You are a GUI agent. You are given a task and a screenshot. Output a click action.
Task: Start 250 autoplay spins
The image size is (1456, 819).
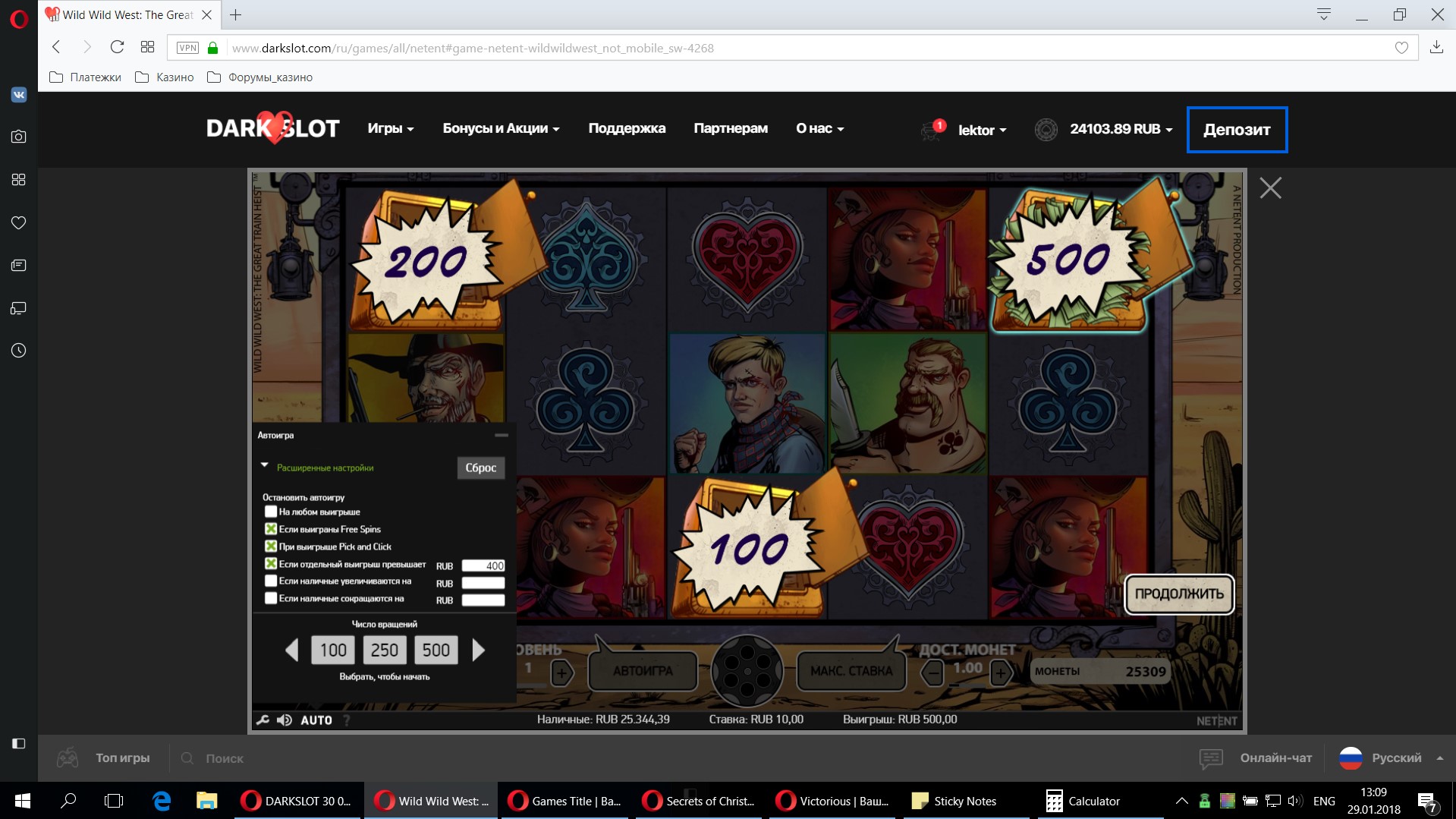click(x=385, y=650)
